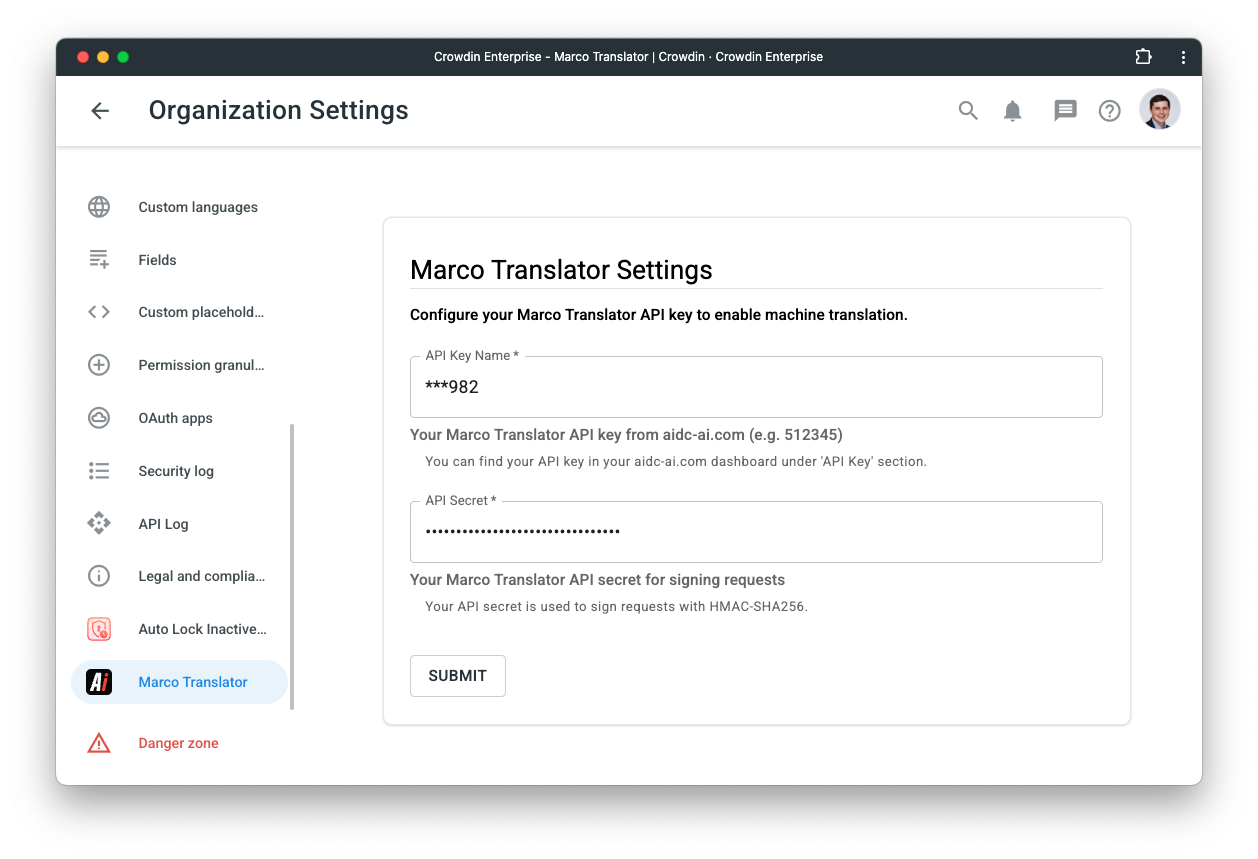Select Fields in the sidebar

179,260
